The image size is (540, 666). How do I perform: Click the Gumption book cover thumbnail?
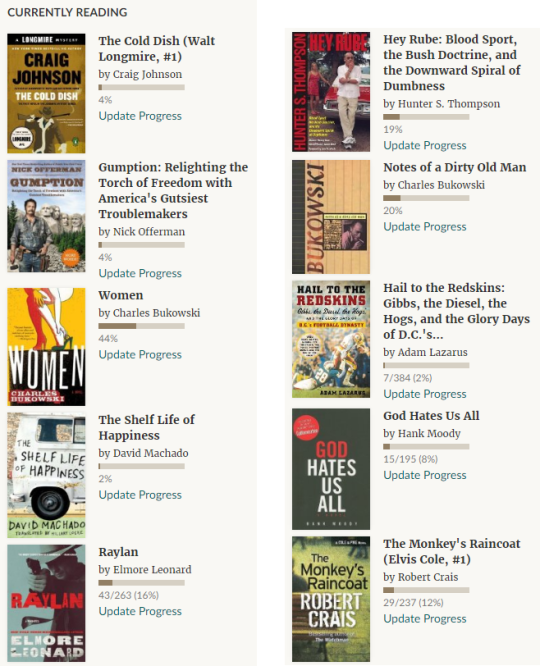tap(46, 216)
